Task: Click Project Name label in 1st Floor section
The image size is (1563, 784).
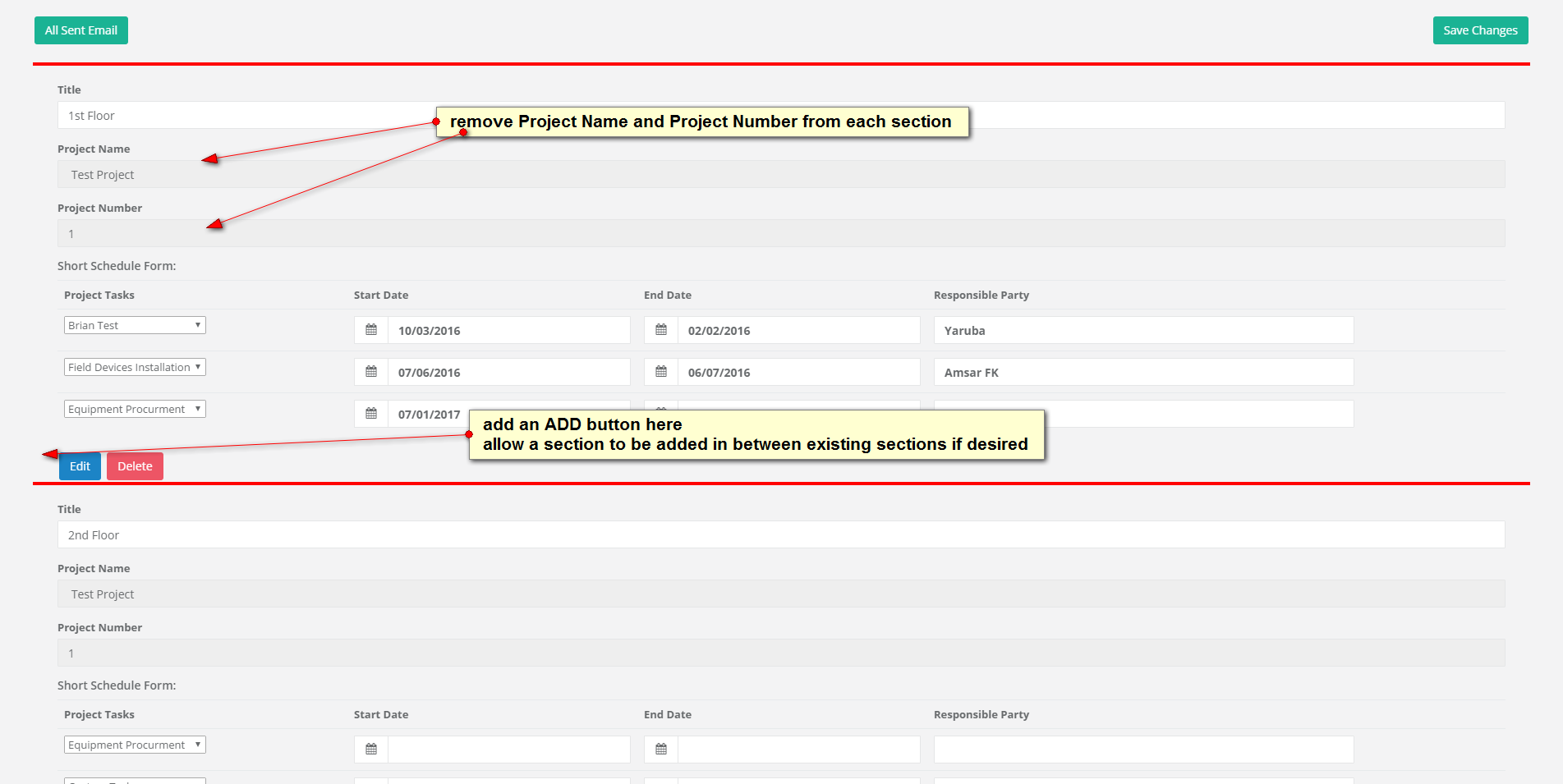Action: coord(94,149)
